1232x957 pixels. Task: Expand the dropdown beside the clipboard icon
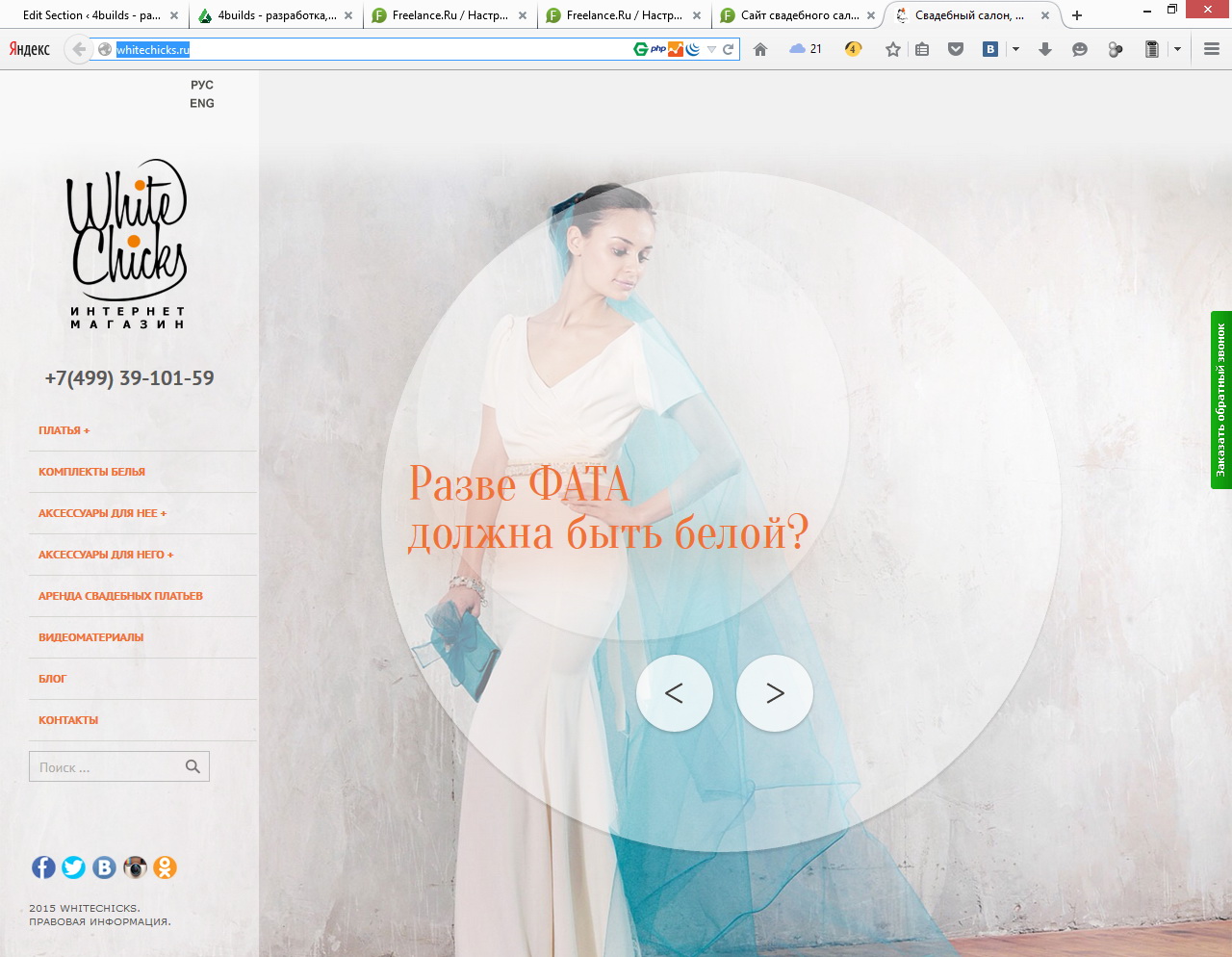[1177, 49]
